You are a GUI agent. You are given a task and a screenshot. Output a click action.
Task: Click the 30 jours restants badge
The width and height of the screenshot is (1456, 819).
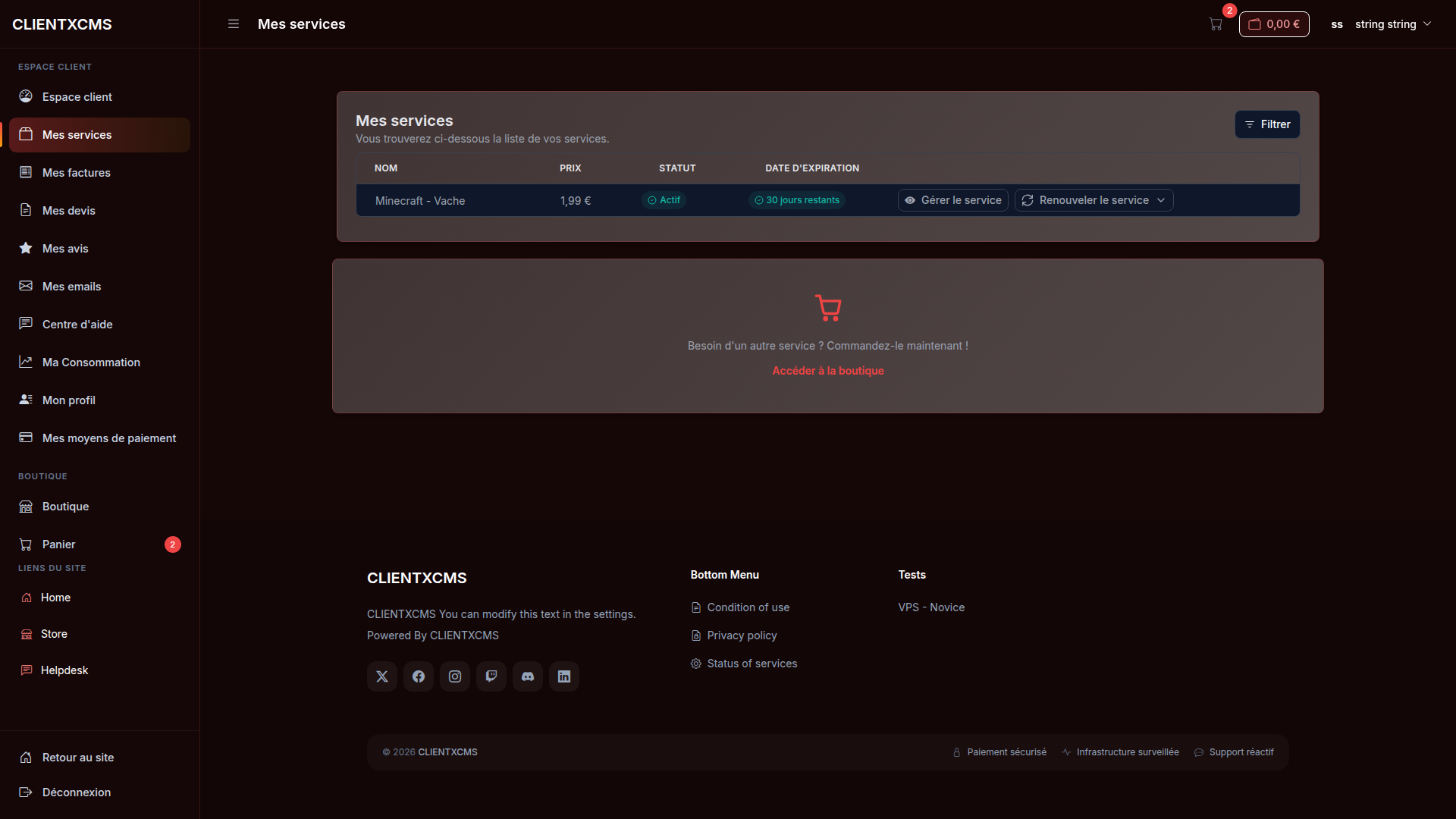point(797,200)
